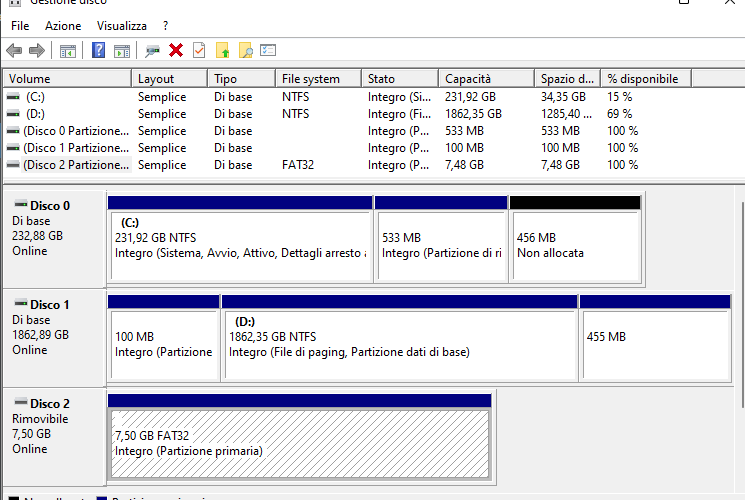This screenshot has width=745, height=500.
Task: Click the 231,92 GB capacity cell
Action: 470,97
